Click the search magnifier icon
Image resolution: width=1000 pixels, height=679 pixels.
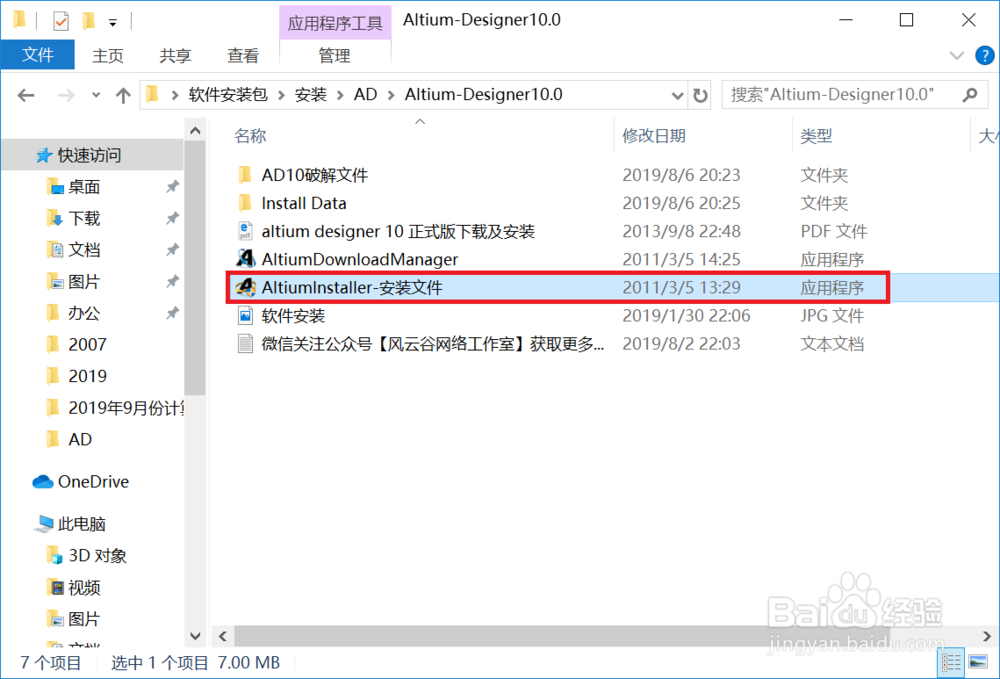tap(968, 94)
